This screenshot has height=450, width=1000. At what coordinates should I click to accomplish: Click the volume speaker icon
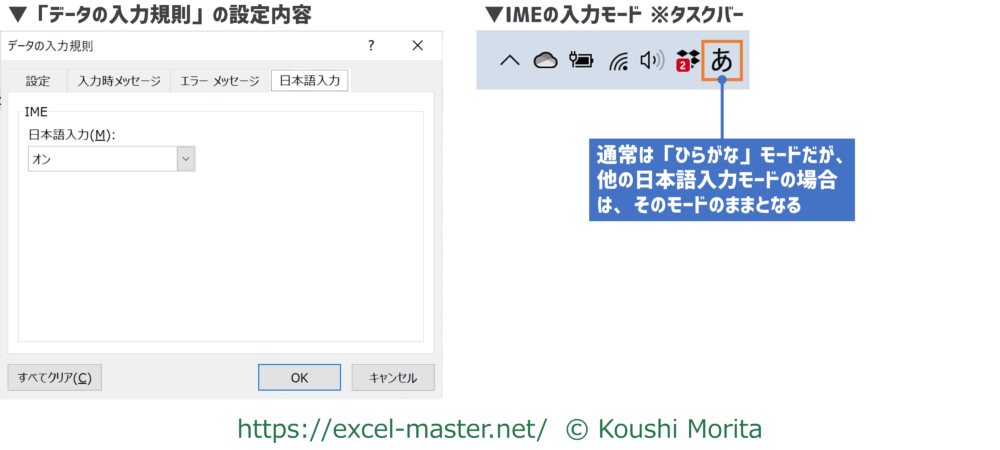652,60
